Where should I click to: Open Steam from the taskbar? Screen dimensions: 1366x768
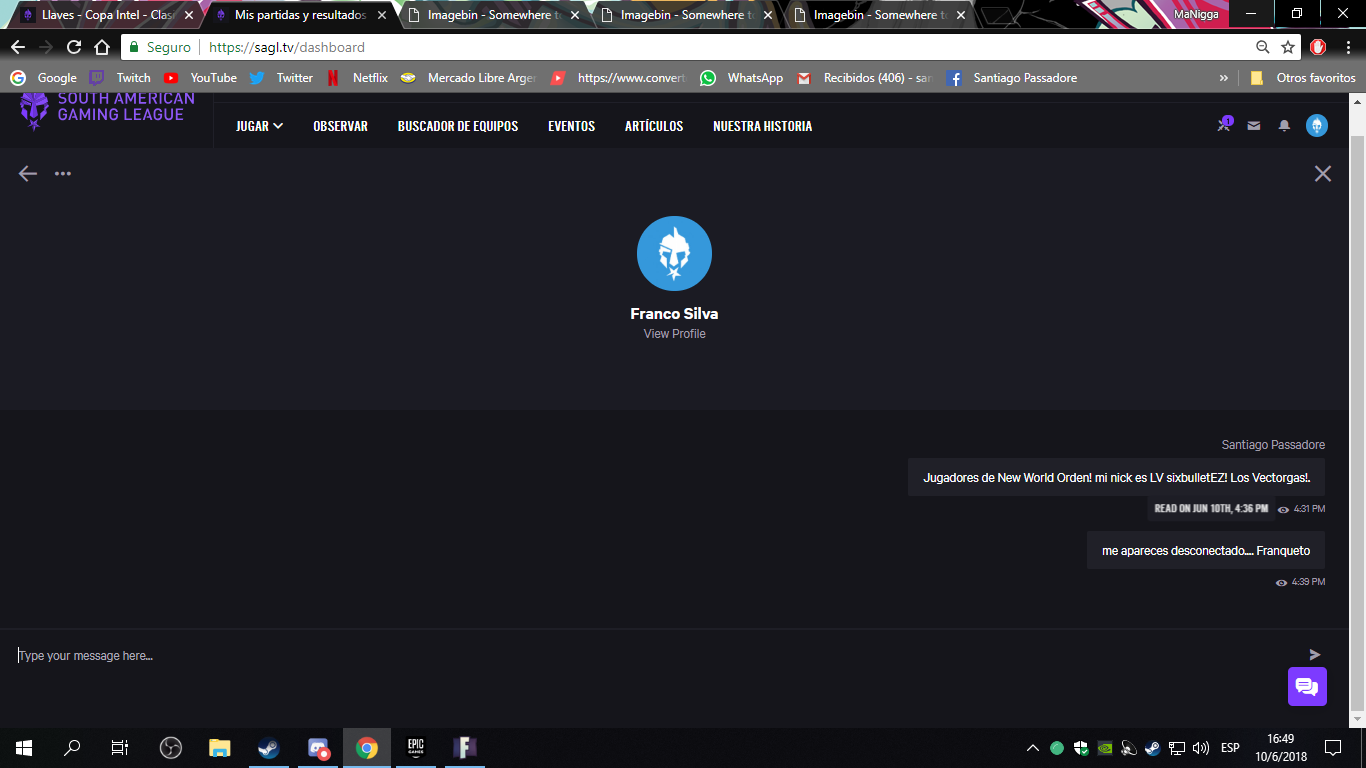coord(269,747)
